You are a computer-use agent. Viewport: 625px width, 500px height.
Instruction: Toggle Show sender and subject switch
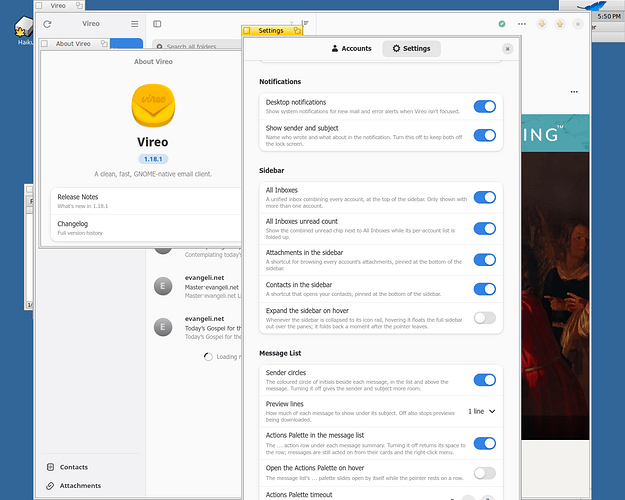coord(485,135)
